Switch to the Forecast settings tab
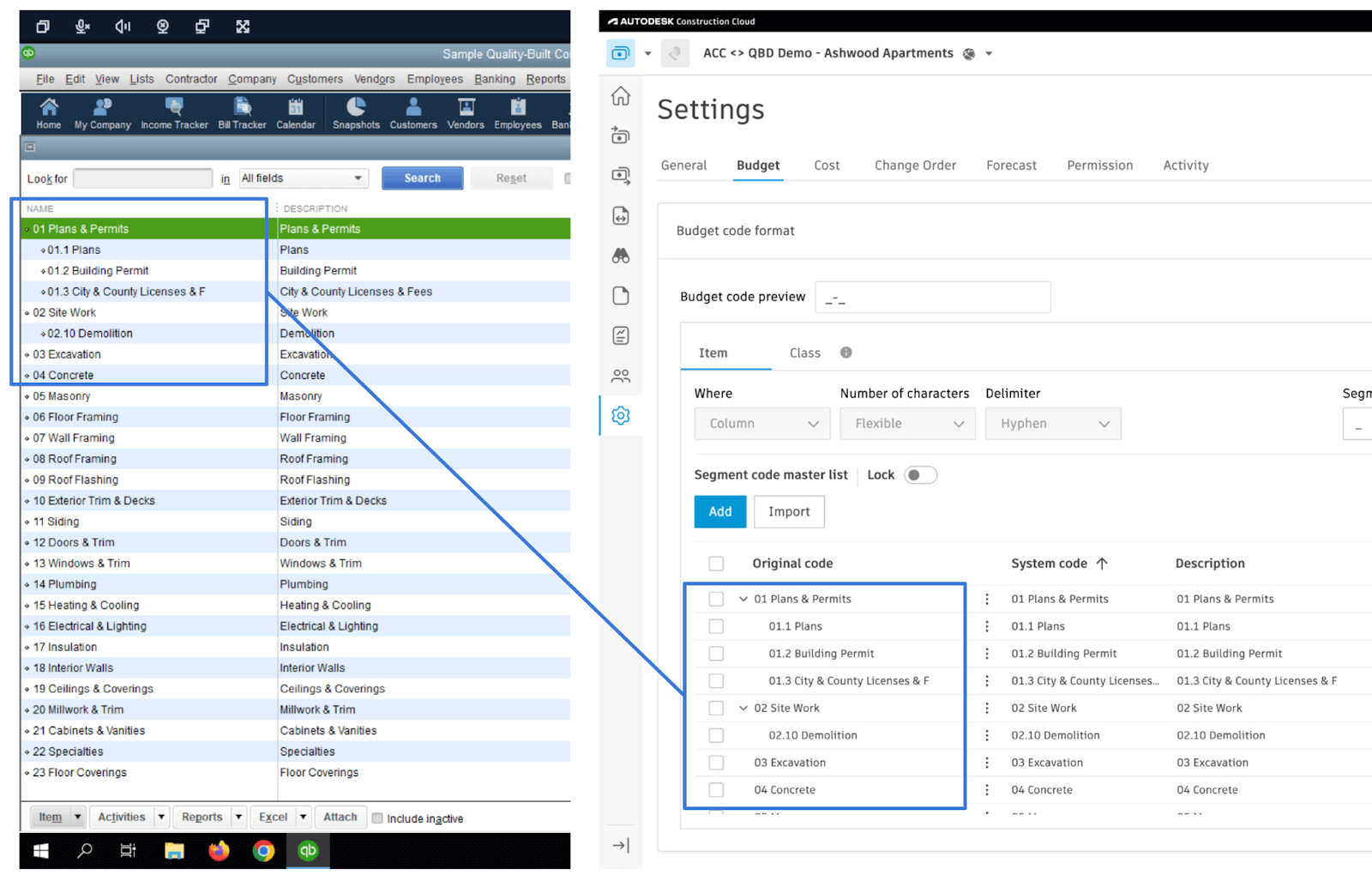 point(1011,165)
